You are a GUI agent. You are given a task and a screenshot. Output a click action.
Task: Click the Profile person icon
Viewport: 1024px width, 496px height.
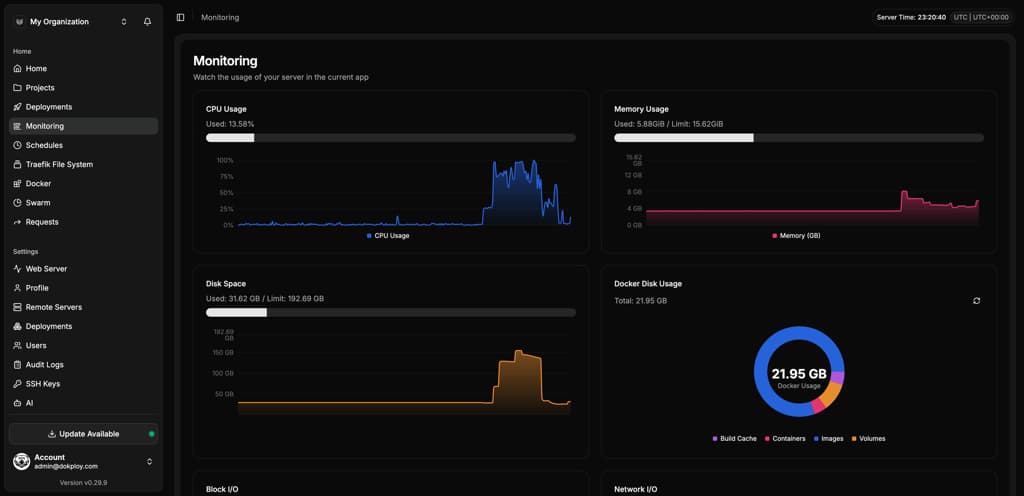tap(17, 288)
